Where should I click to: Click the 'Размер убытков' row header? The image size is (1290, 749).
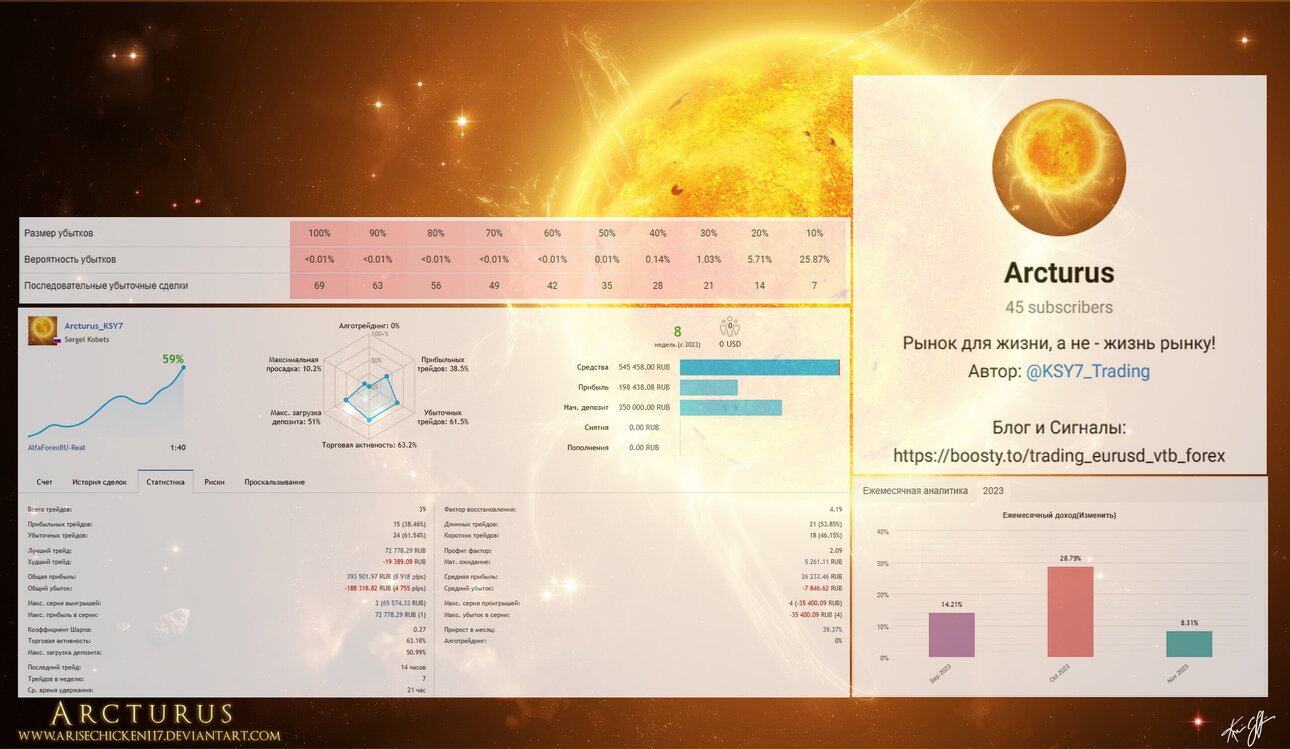[58, 233]
